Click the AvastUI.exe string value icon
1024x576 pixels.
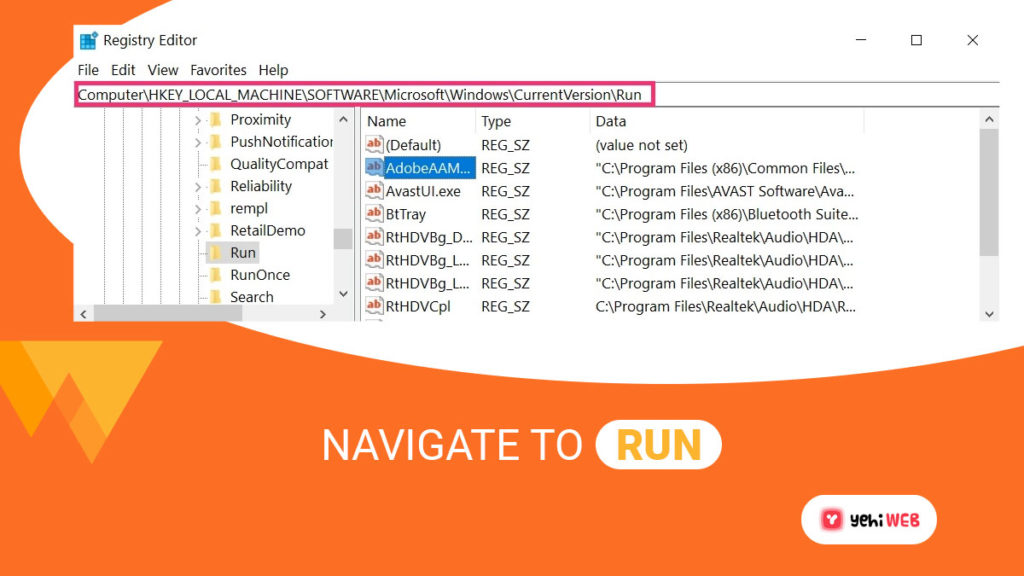(374, 191)
